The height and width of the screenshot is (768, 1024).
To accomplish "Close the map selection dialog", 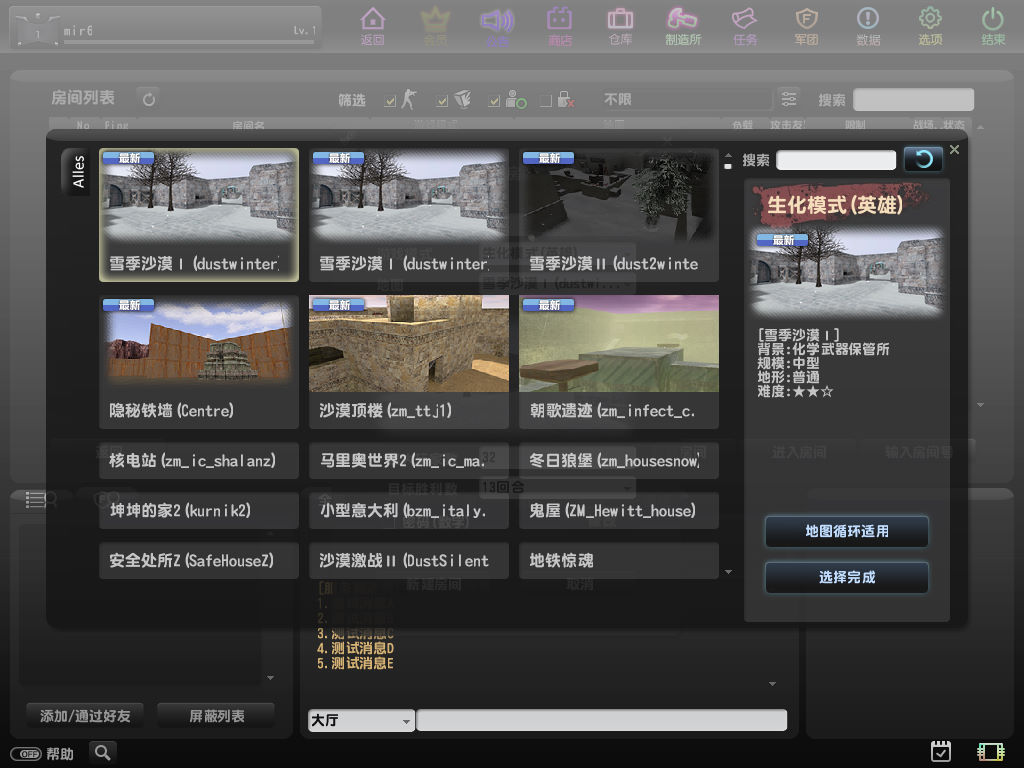I will pyautogui.click(x=954, y=150).
